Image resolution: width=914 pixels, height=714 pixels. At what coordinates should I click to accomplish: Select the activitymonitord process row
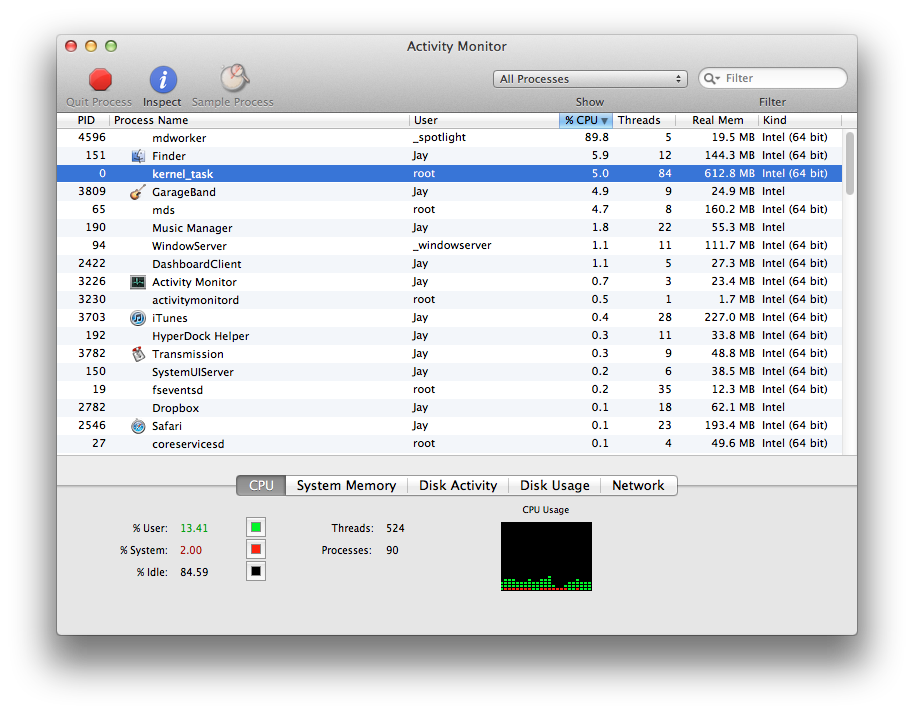[449, 300]
